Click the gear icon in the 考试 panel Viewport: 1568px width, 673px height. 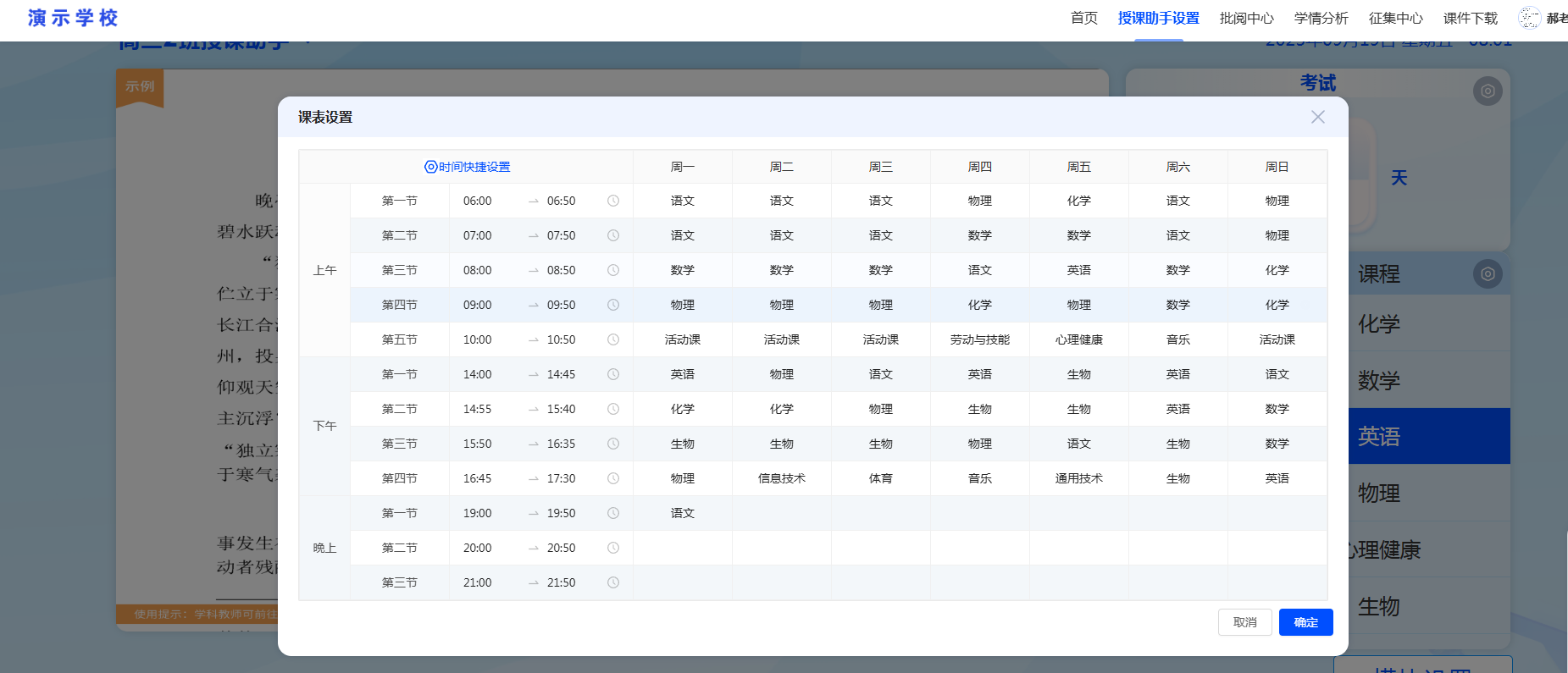point(1488,91)
